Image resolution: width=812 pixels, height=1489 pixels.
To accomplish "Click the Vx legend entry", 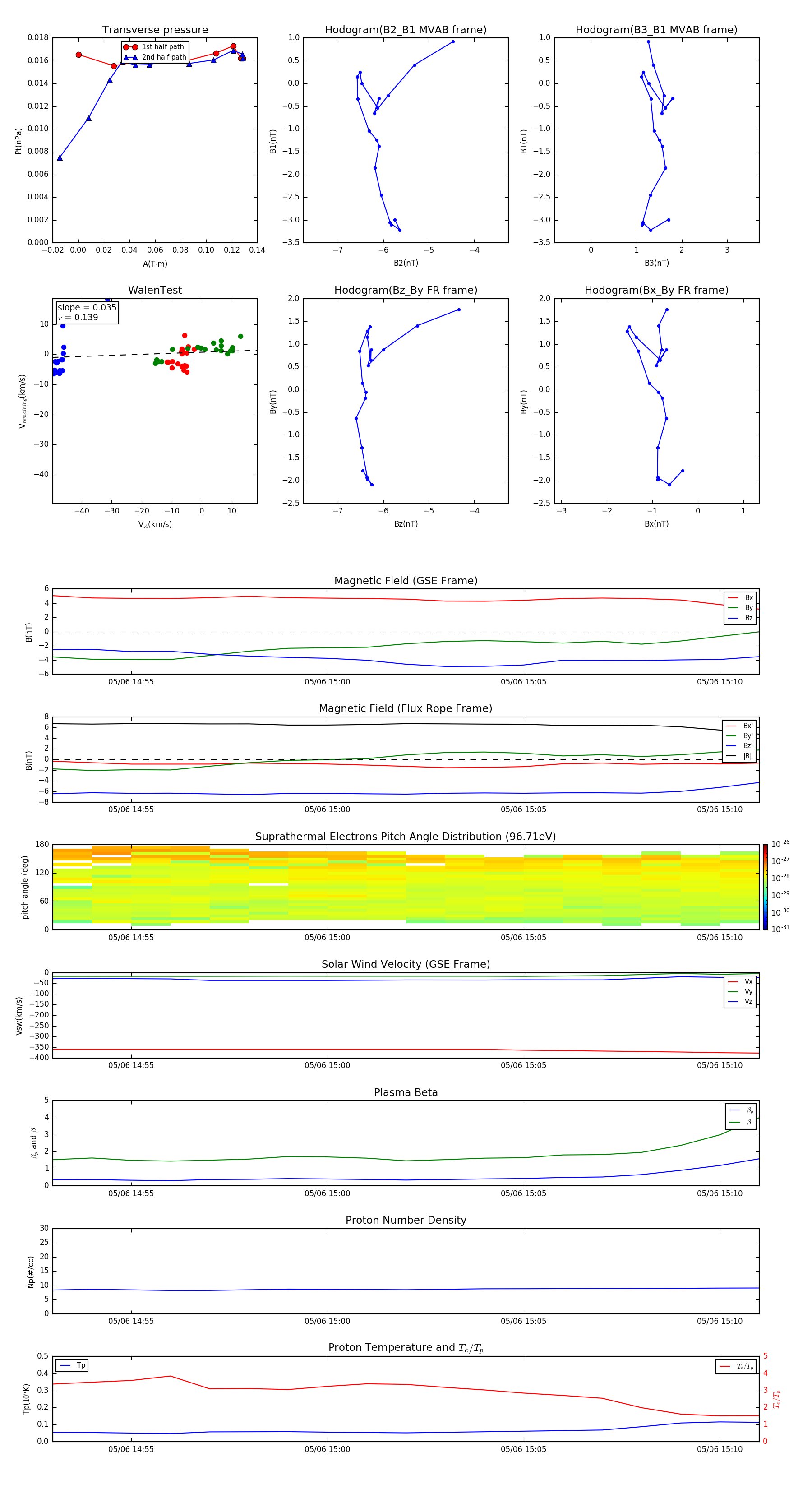I will coord(741,981).
